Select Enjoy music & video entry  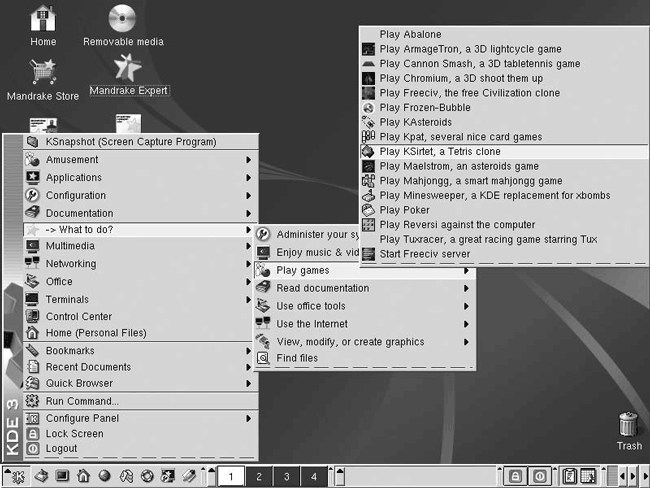307,252
